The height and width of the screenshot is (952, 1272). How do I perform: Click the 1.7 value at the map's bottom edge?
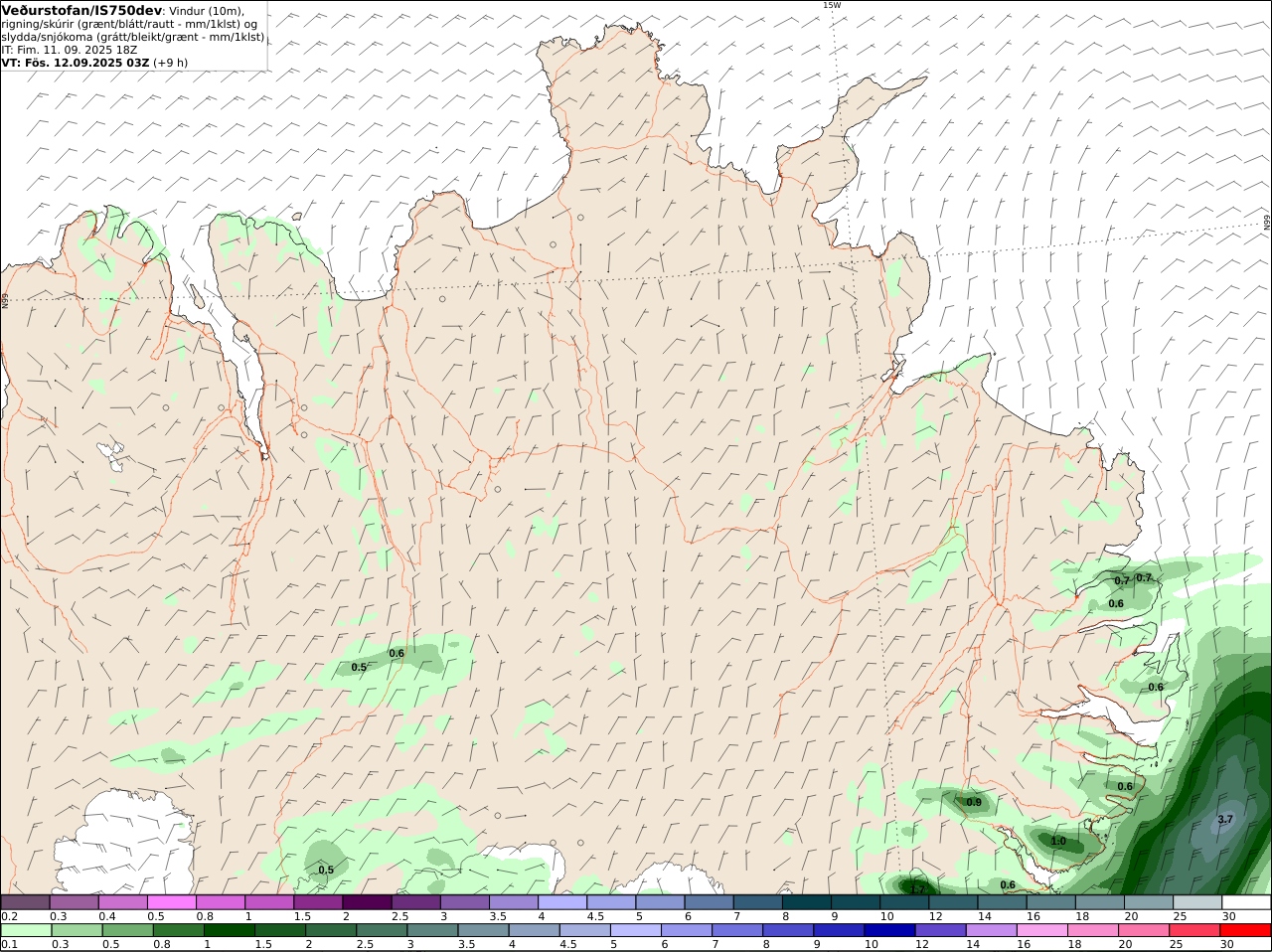pos(917,888)
